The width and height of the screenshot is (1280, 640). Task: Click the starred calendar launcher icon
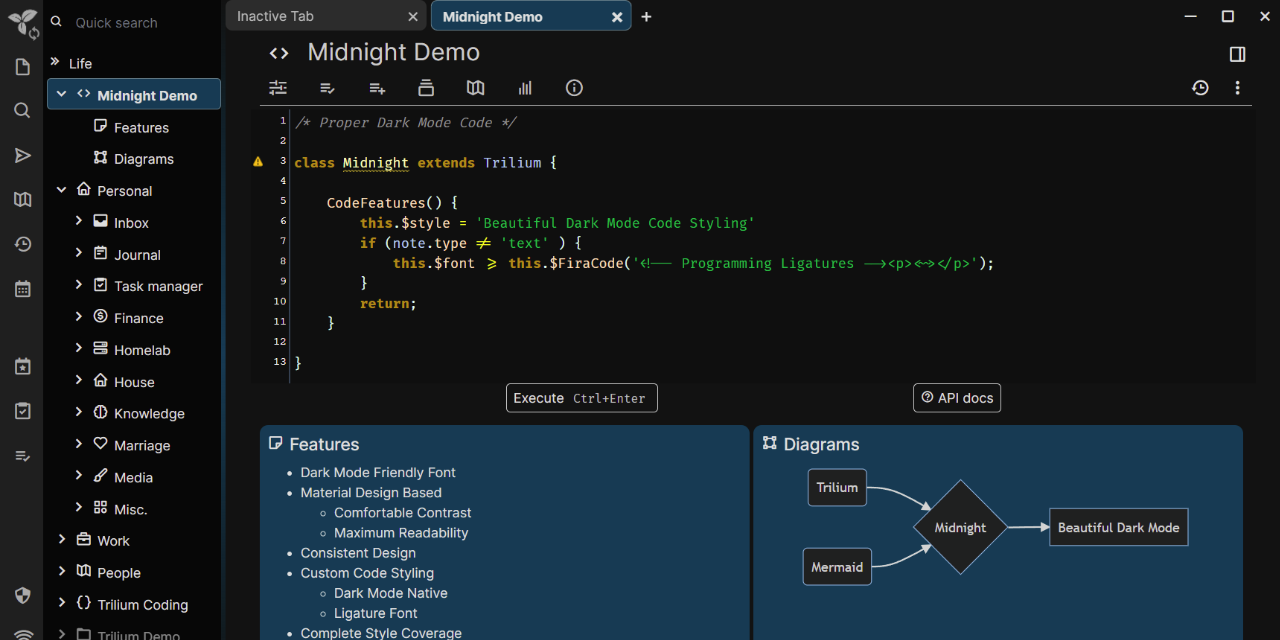(x=22, y=366)
